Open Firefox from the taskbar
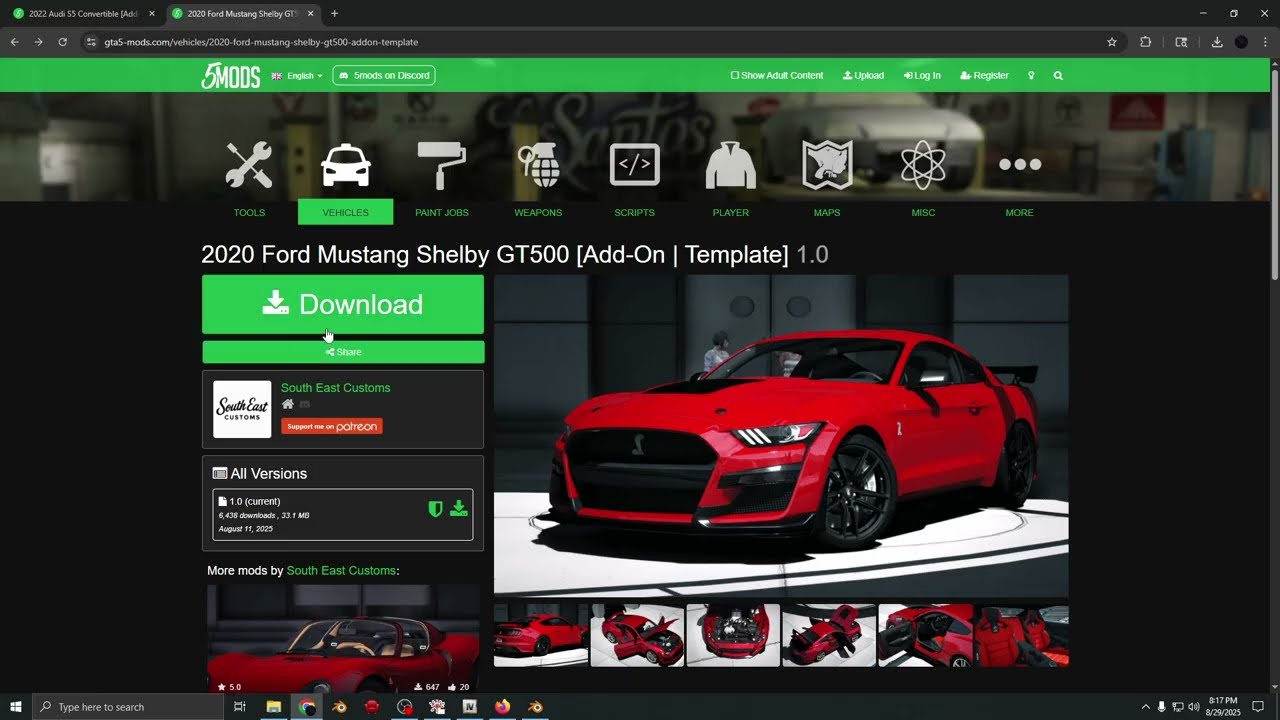 [502, 707]
